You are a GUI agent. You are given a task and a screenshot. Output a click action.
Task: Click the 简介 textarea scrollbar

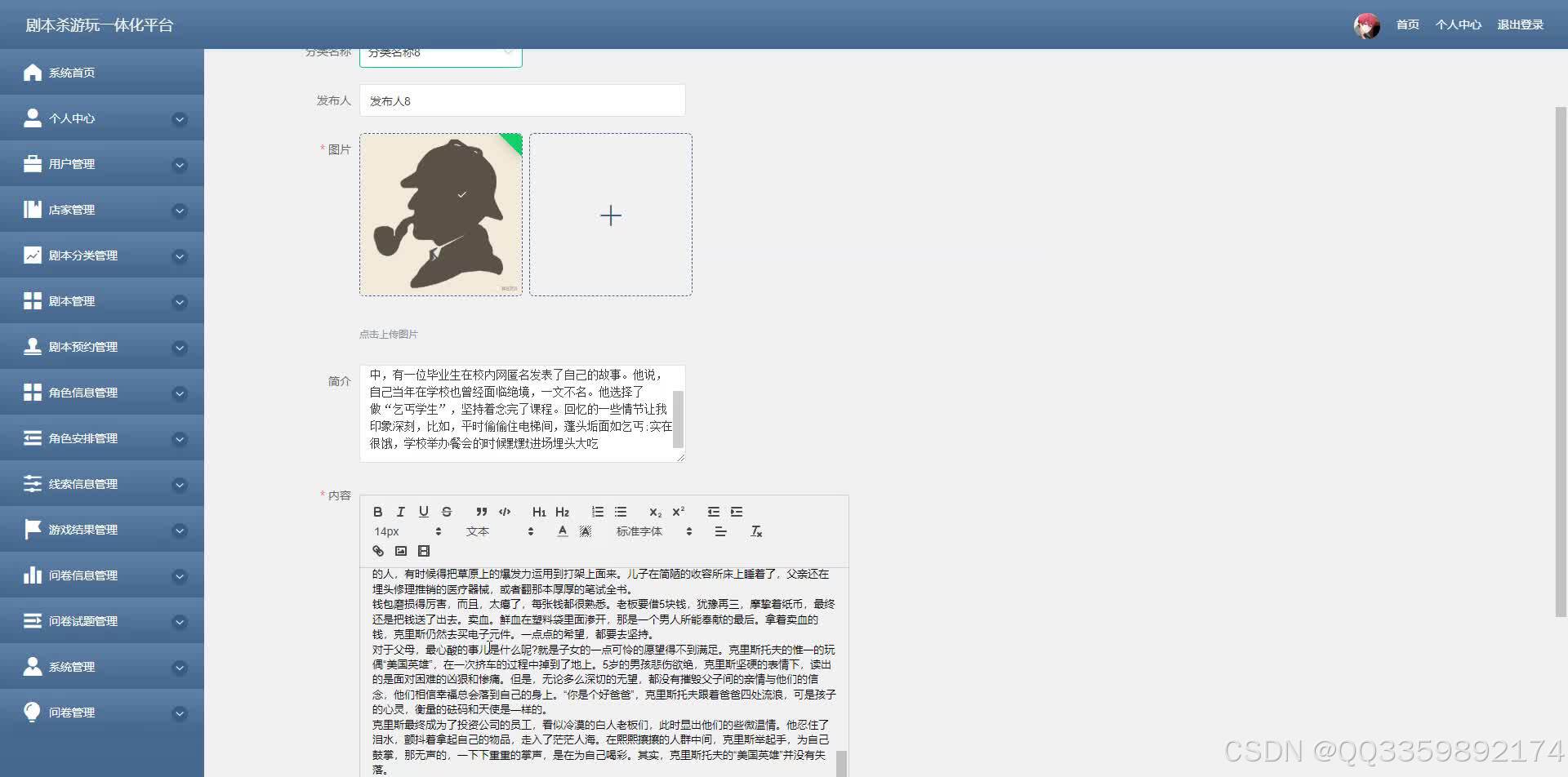pyautogui.click(x=678, y=419)
